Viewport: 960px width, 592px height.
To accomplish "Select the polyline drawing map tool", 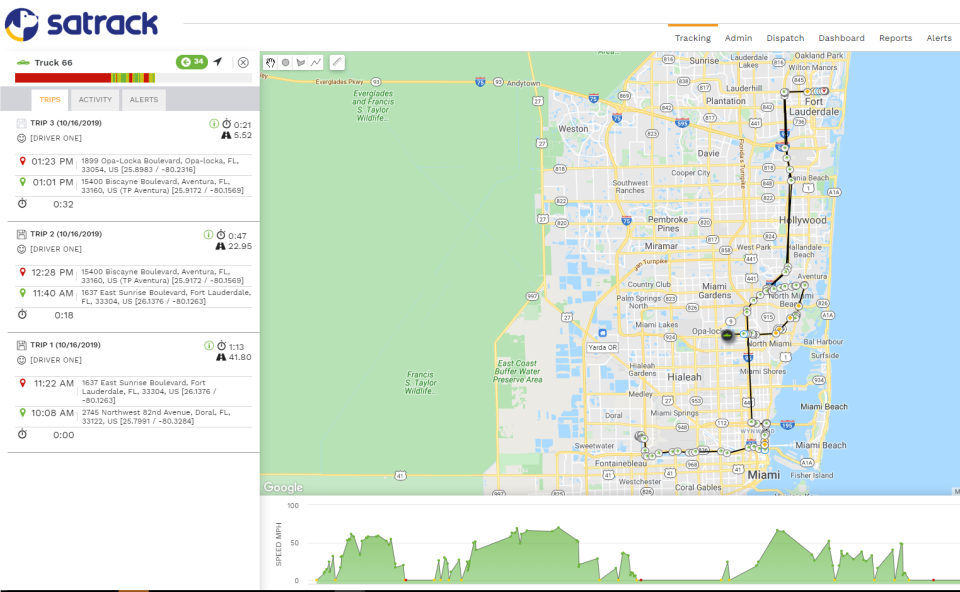I will (317, 62).
